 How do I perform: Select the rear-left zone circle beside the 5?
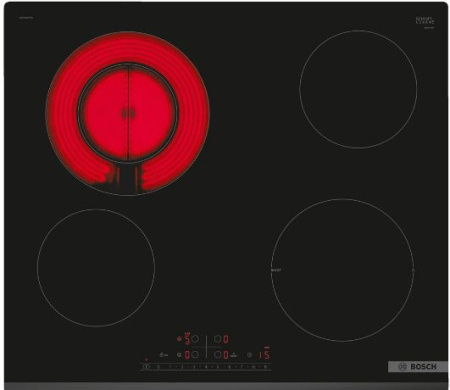point(195,339)
